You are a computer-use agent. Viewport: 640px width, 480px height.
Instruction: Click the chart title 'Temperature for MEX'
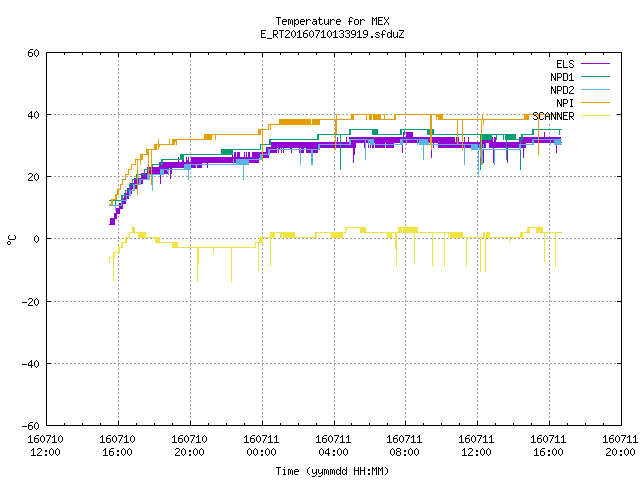point(332,21)
